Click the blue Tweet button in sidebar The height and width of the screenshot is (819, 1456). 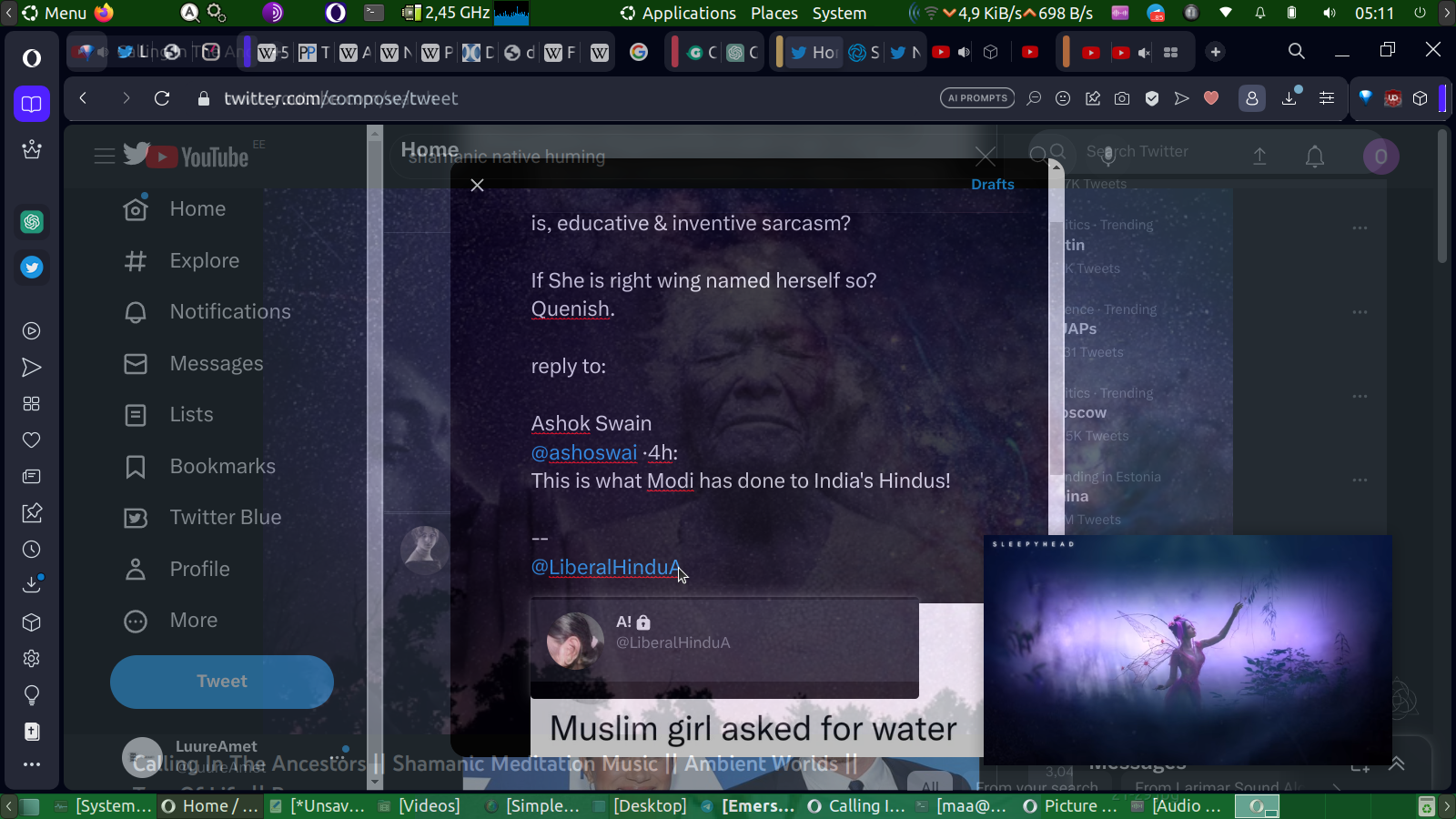[x=222, y=682]
